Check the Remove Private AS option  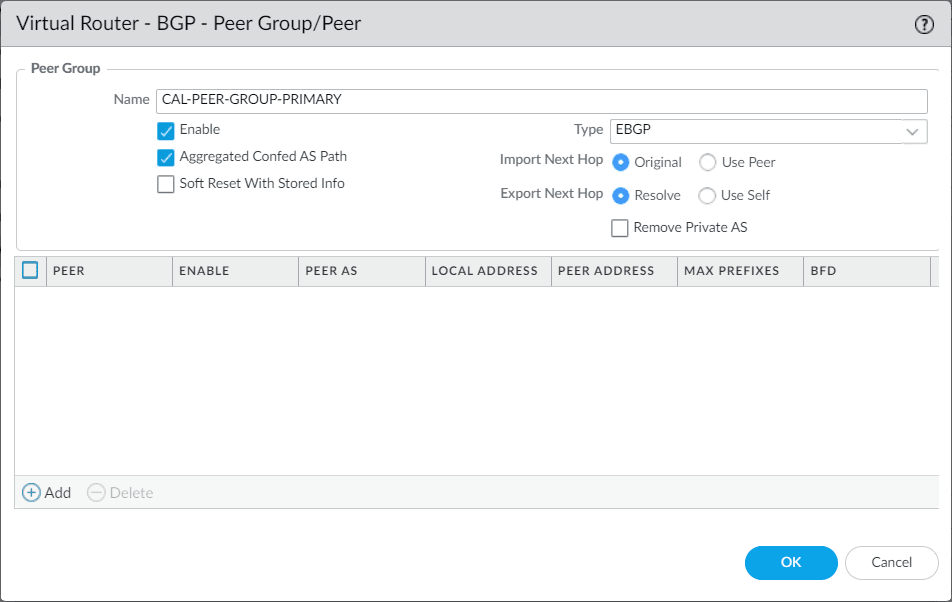619,228
